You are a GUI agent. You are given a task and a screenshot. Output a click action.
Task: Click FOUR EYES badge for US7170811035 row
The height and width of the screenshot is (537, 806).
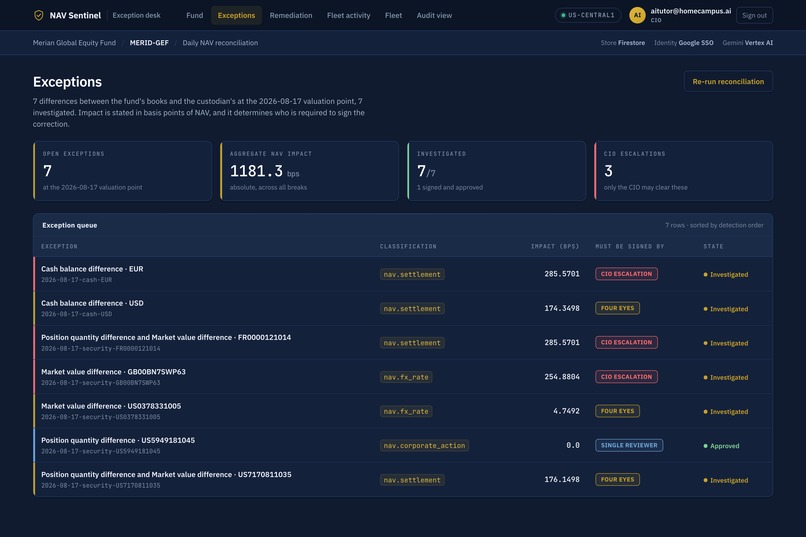coord(617,479)
